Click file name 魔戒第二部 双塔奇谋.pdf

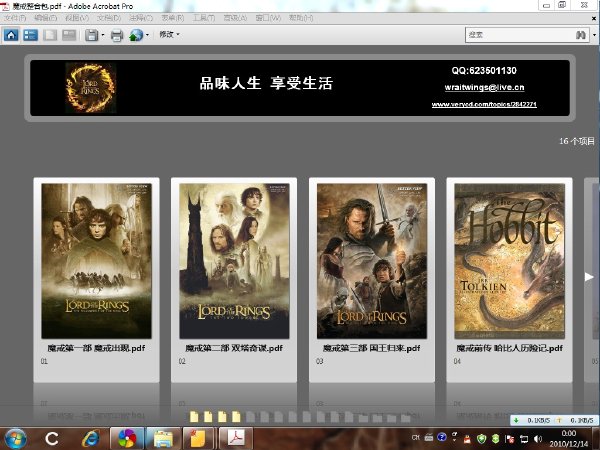coord(234,348)
